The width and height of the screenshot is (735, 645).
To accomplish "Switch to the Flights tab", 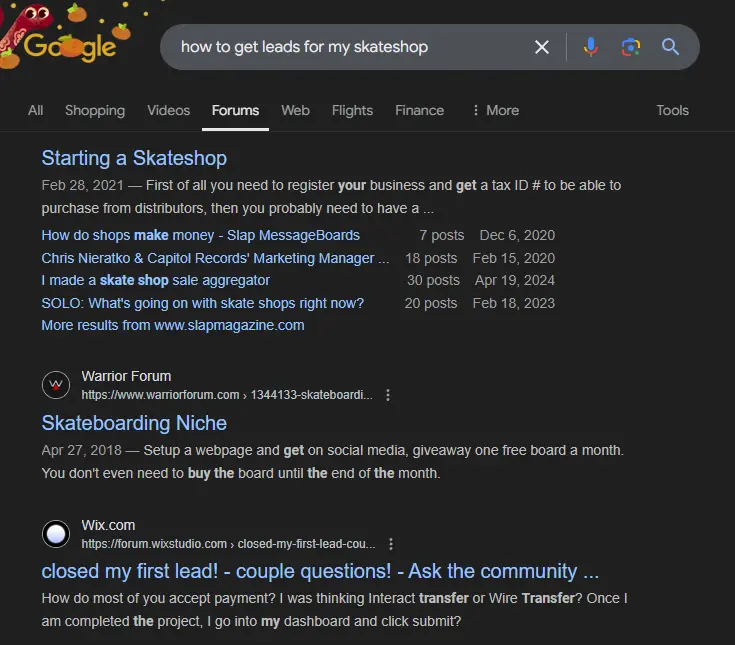I will tap(352, 110).
